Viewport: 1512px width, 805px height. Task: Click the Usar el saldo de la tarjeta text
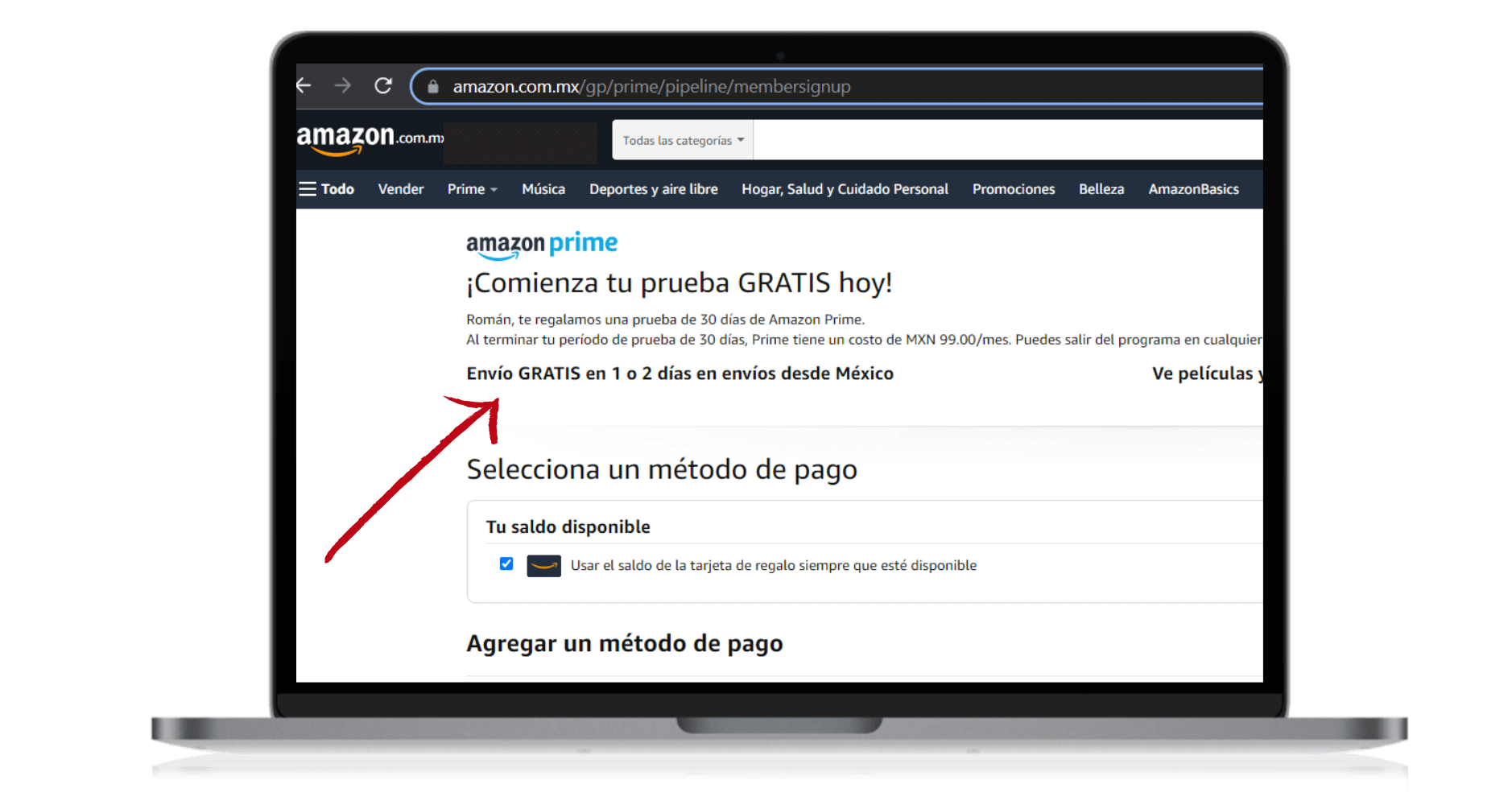[x=774, y=566]
